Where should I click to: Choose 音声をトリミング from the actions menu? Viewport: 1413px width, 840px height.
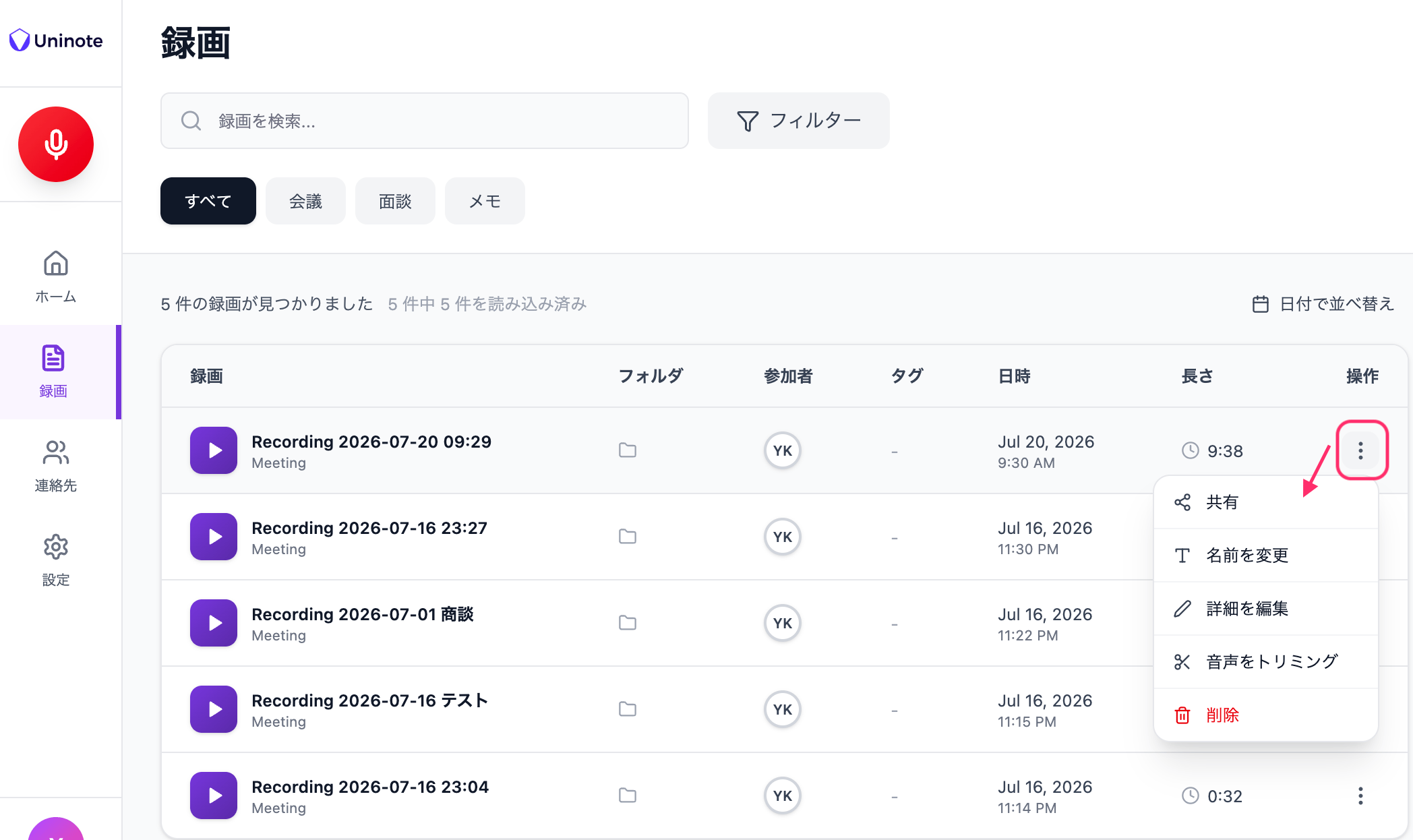[x=1266, y=662]
